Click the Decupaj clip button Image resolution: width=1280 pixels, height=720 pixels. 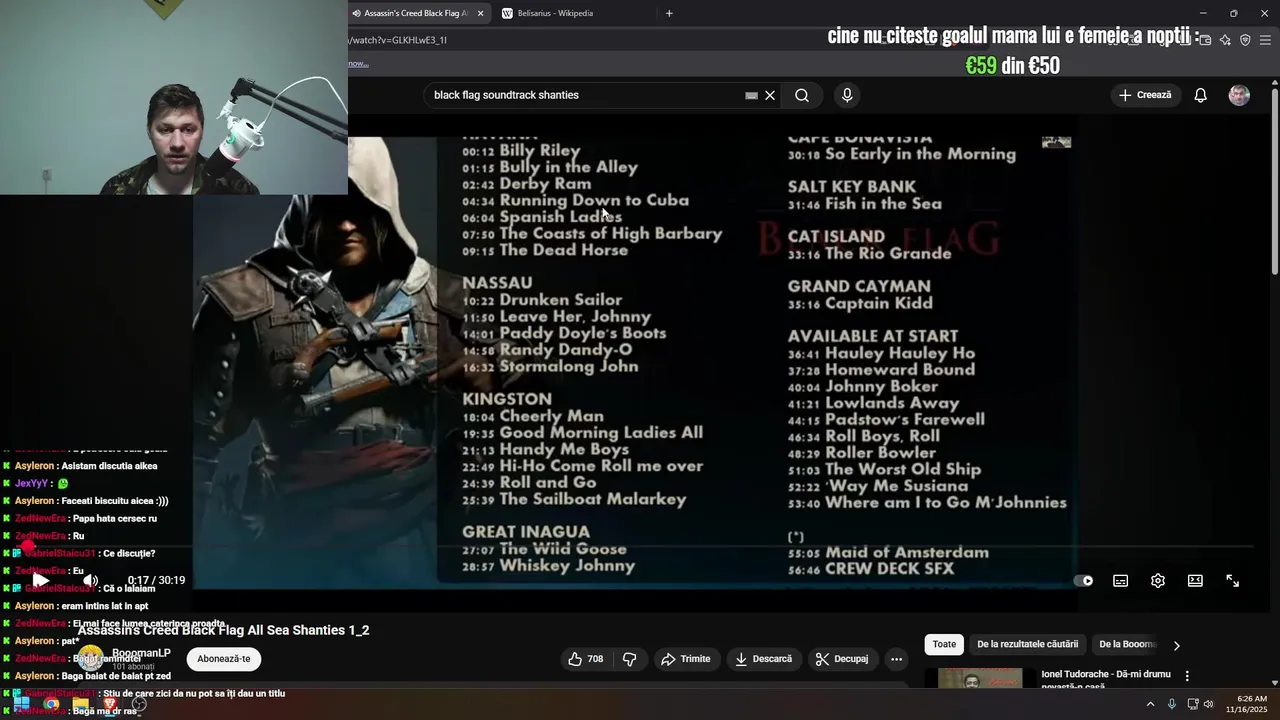pos(842,659)
